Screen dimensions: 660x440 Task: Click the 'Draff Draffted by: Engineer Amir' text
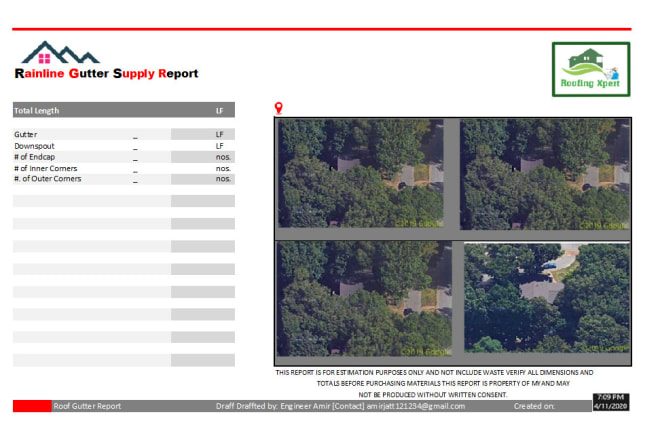point(273,406)
